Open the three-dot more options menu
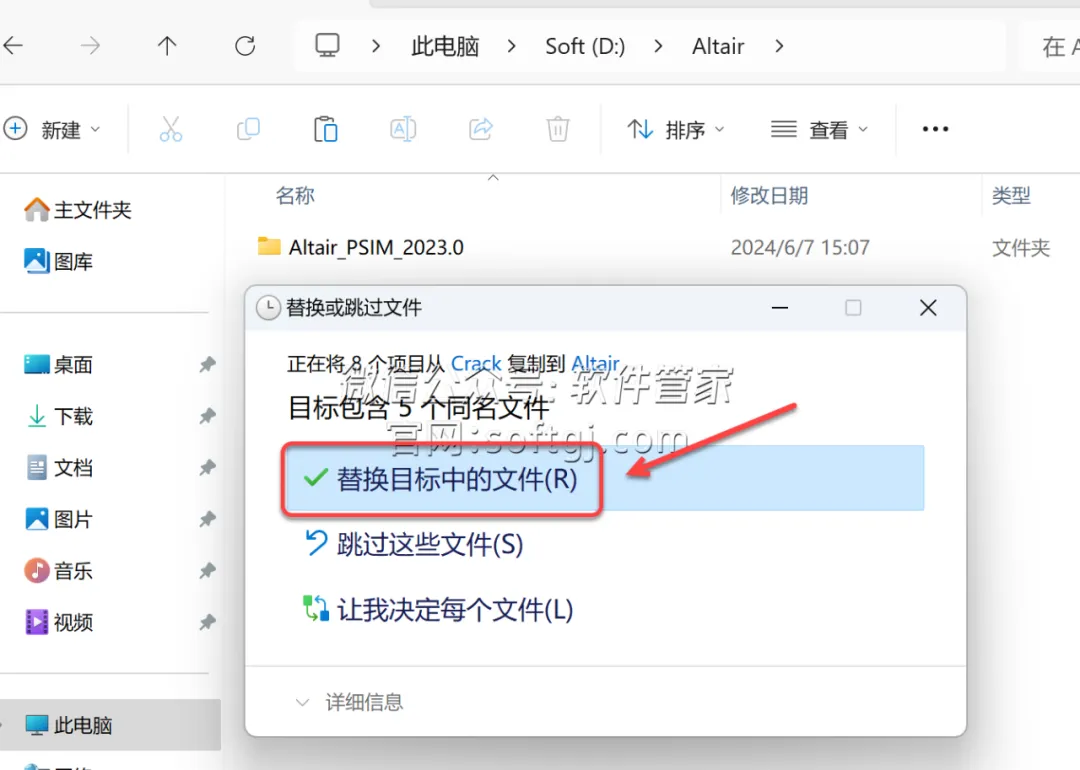This screenshot has height=770, width=1080. [935, 129]
